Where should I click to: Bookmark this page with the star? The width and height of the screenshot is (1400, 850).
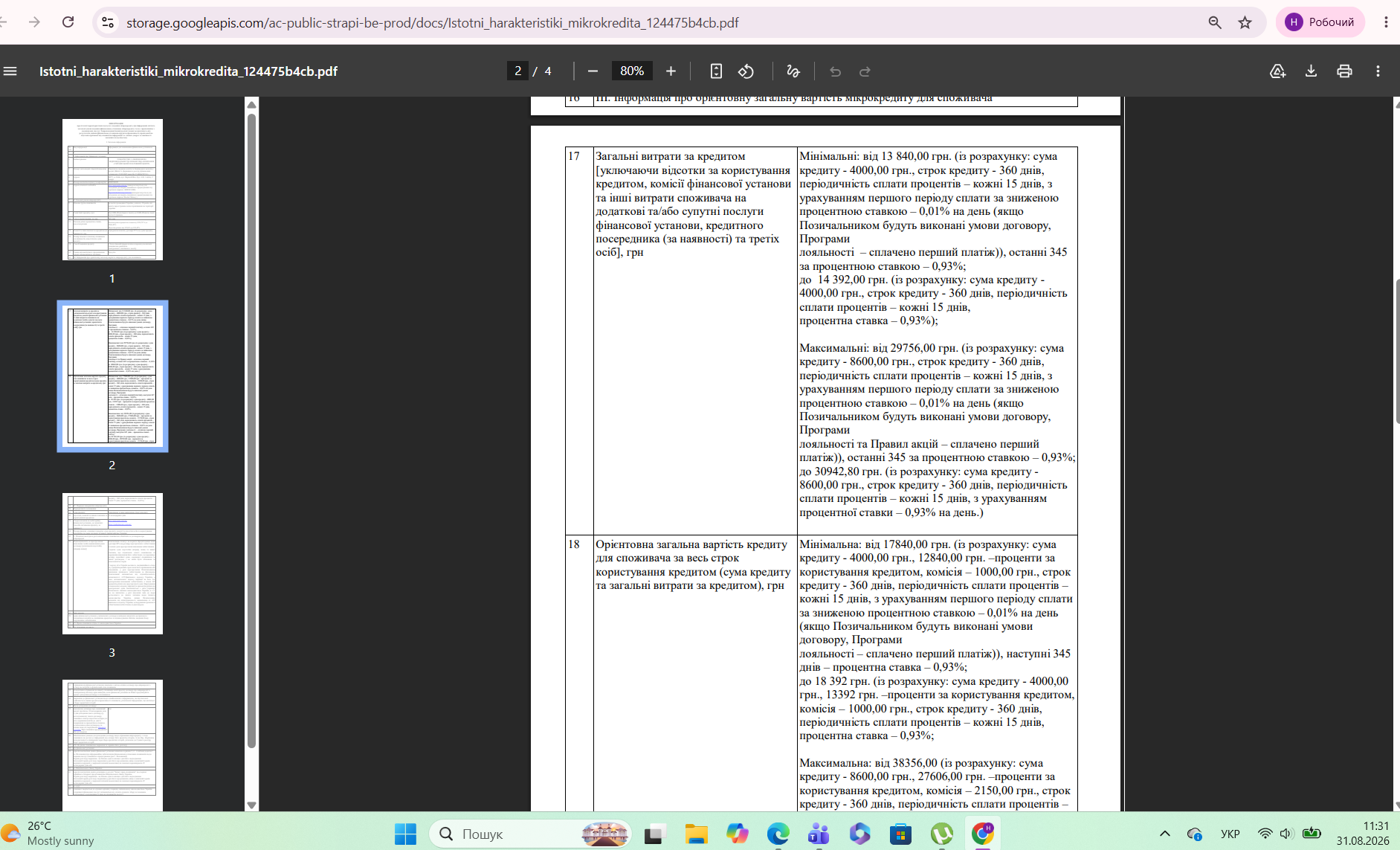[x=1245, y=22]
